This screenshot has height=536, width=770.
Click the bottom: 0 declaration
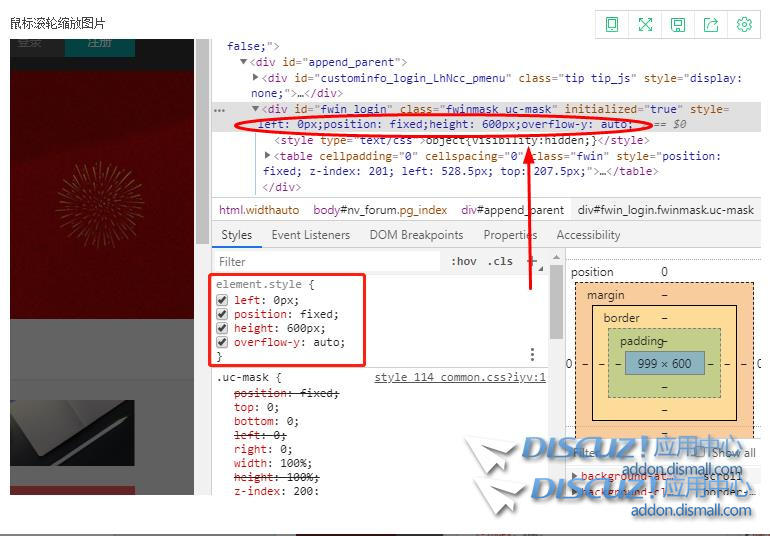tap(266, 421)
